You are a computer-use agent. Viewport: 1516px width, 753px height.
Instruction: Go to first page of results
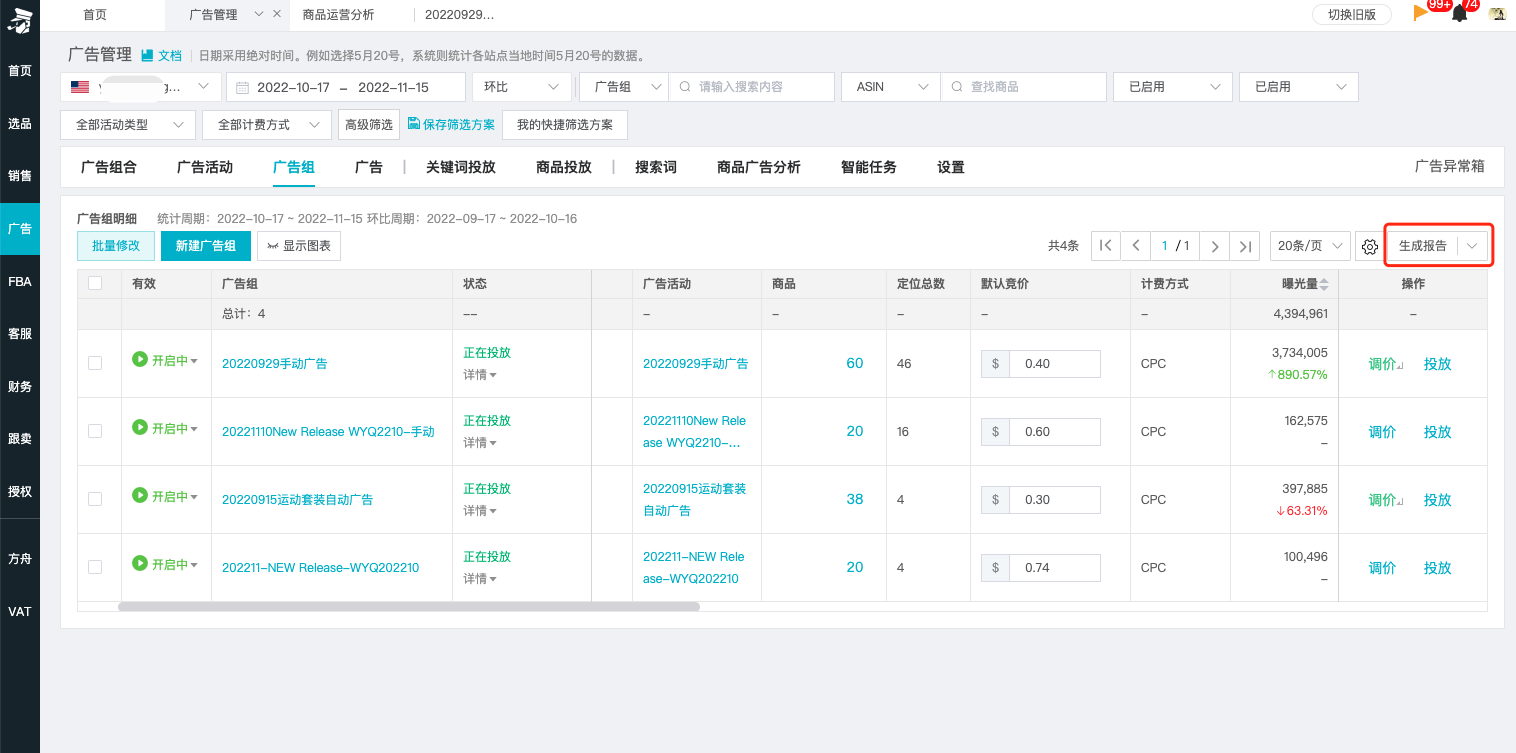1105,246
